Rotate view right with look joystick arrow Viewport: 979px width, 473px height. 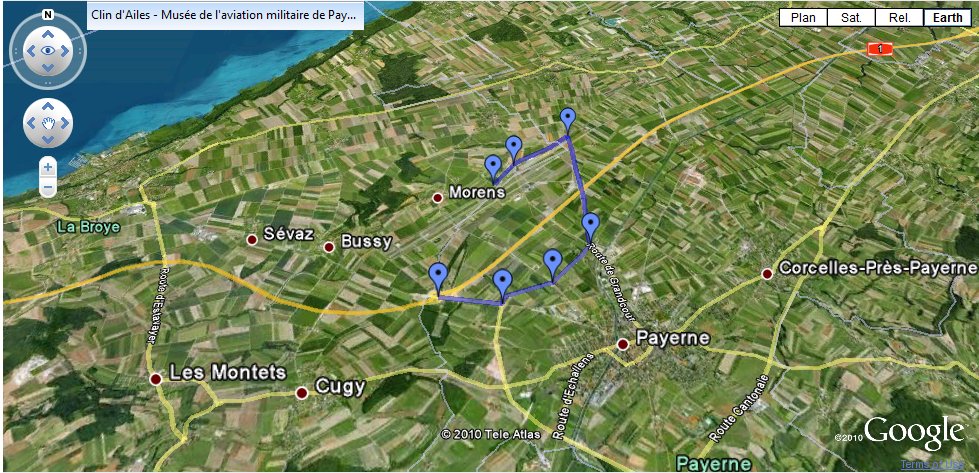click(x=67, y=51)
